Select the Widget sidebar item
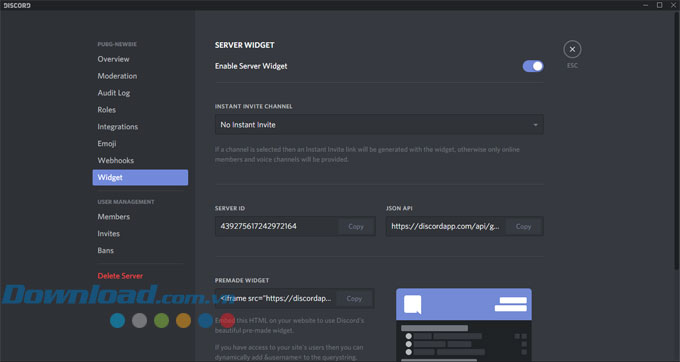680x362 pixels. click(140, 177)
